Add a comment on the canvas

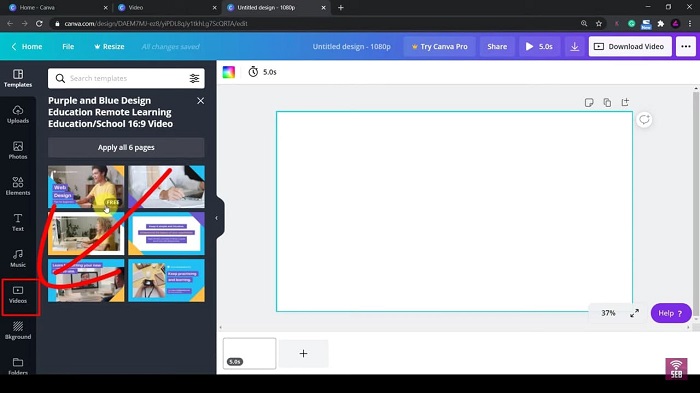pyautogui.click(x=644, y=119)
